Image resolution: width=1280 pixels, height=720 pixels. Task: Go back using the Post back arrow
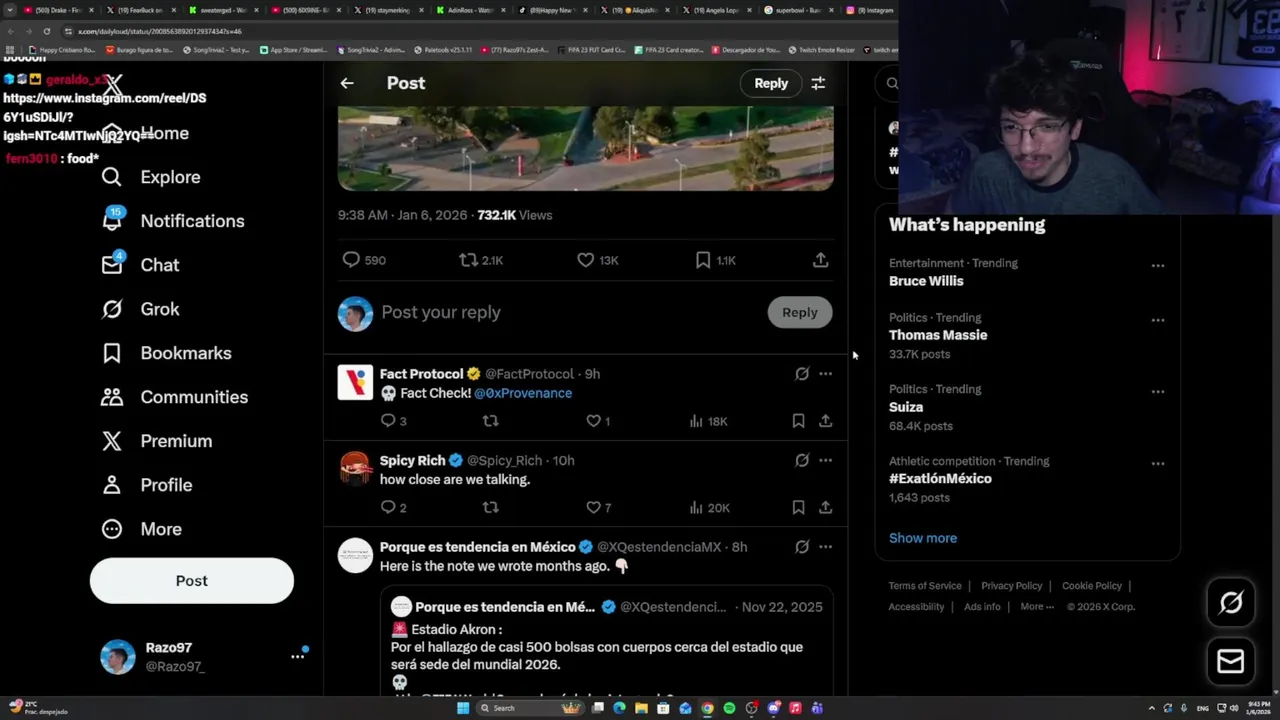[347, 83]
